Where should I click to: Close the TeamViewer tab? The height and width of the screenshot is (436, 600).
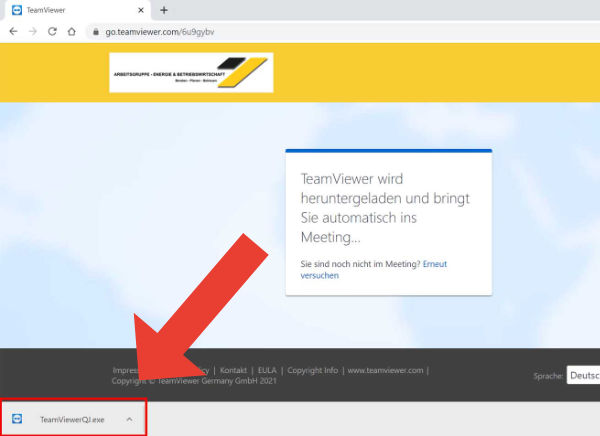pyautogui.click(x=141, y=10)
